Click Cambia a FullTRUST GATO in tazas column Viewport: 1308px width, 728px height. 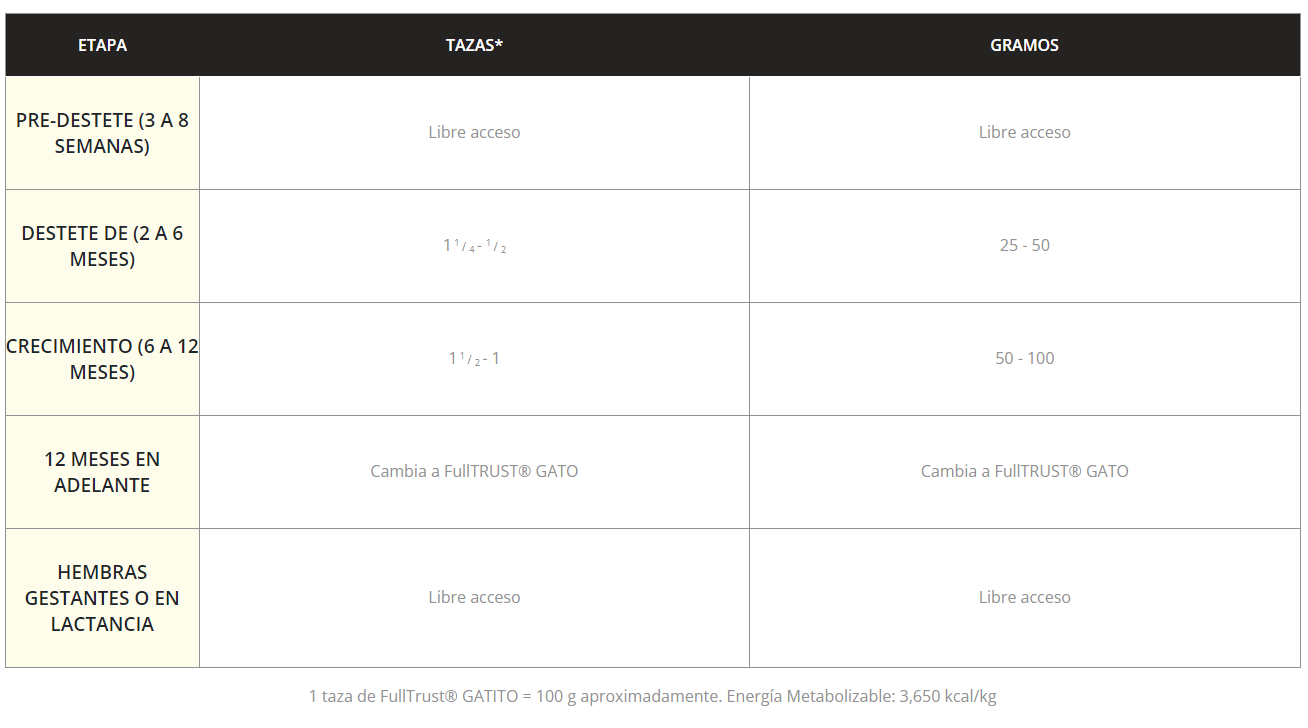point(474,471)
